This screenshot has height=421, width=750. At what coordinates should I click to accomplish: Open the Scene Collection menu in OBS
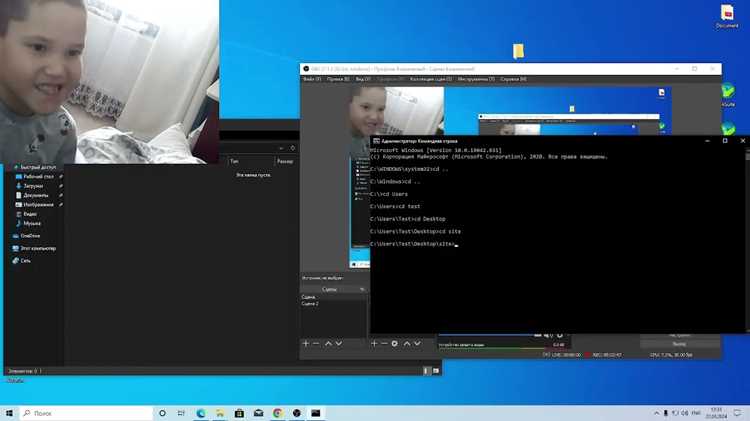click(x=430, y=79)
